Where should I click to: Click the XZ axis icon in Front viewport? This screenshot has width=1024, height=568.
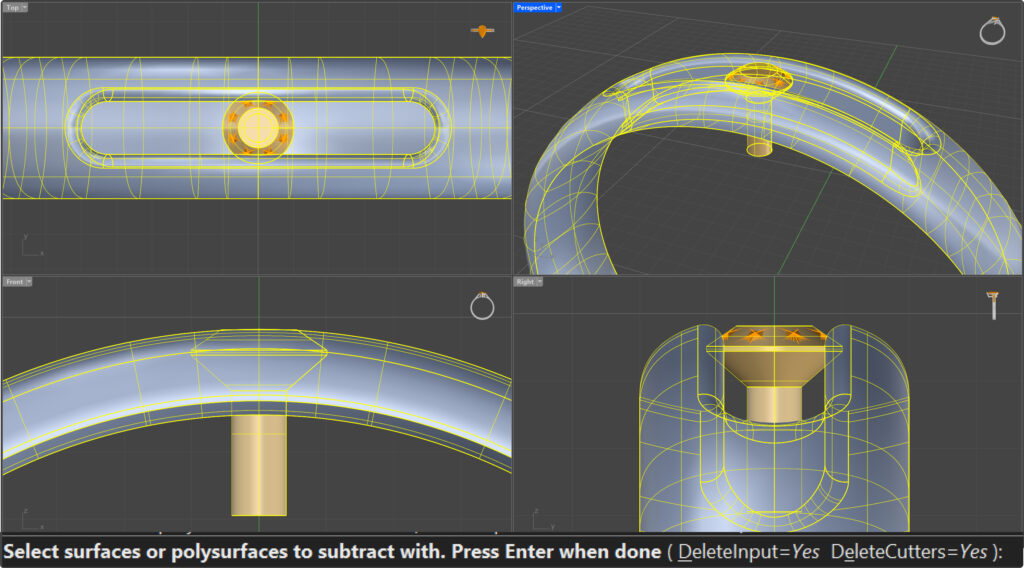tap(30, 521)
